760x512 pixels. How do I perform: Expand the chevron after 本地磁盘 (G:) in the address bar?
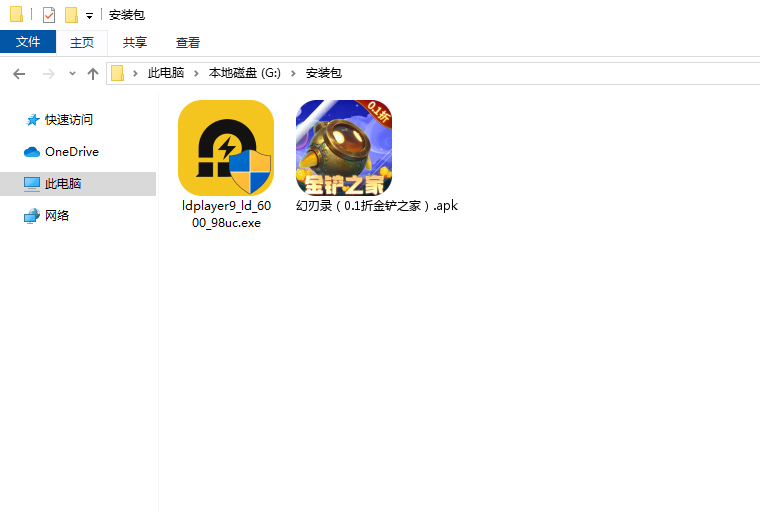[295, 73]
